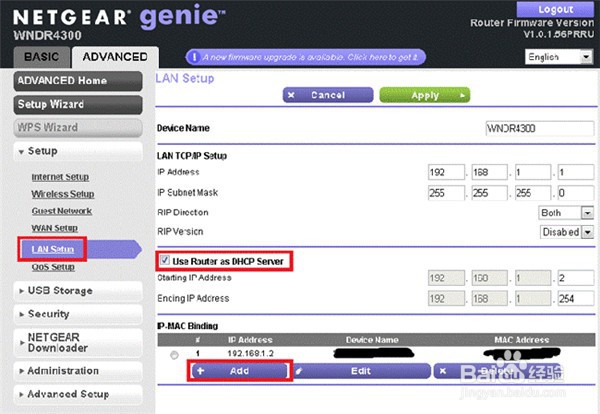Edit Ending IP Address last octet
This screenshot has height=414, width=600.
pyautogui.click(x=576, y=298)
